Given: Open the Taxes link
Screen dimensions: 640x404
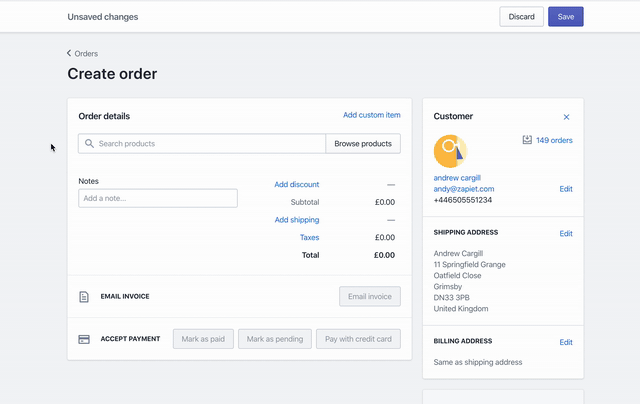Looking at the screenshot, I should (309, 238).
